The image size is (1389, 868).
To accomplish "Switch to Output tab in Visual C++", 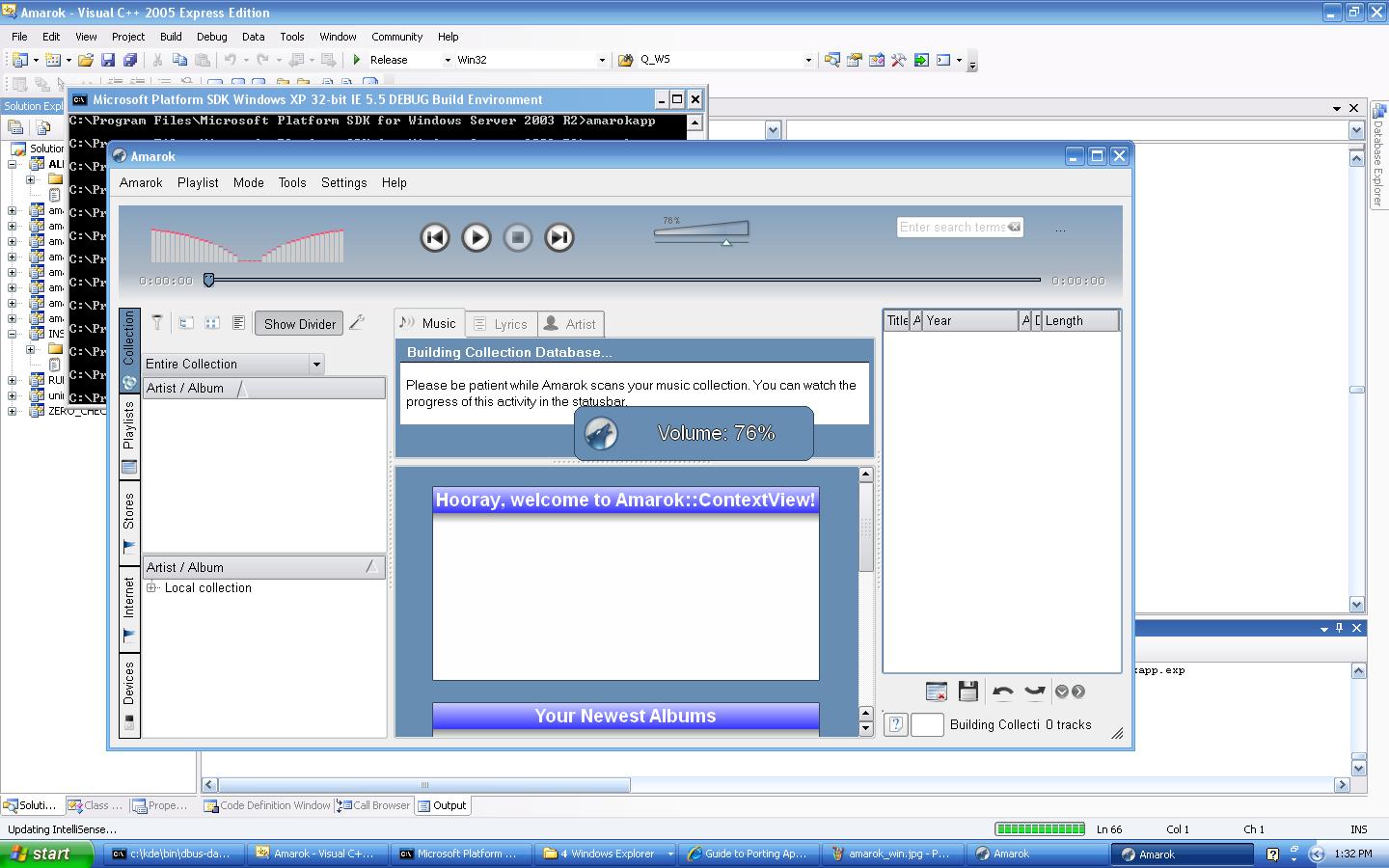I will (443, 805).
